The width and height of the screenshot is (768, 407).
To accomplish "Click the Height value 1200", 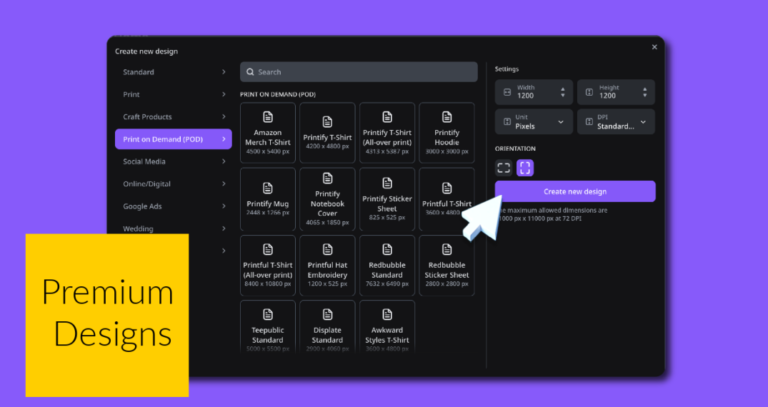I will click(x=607, y=96).
